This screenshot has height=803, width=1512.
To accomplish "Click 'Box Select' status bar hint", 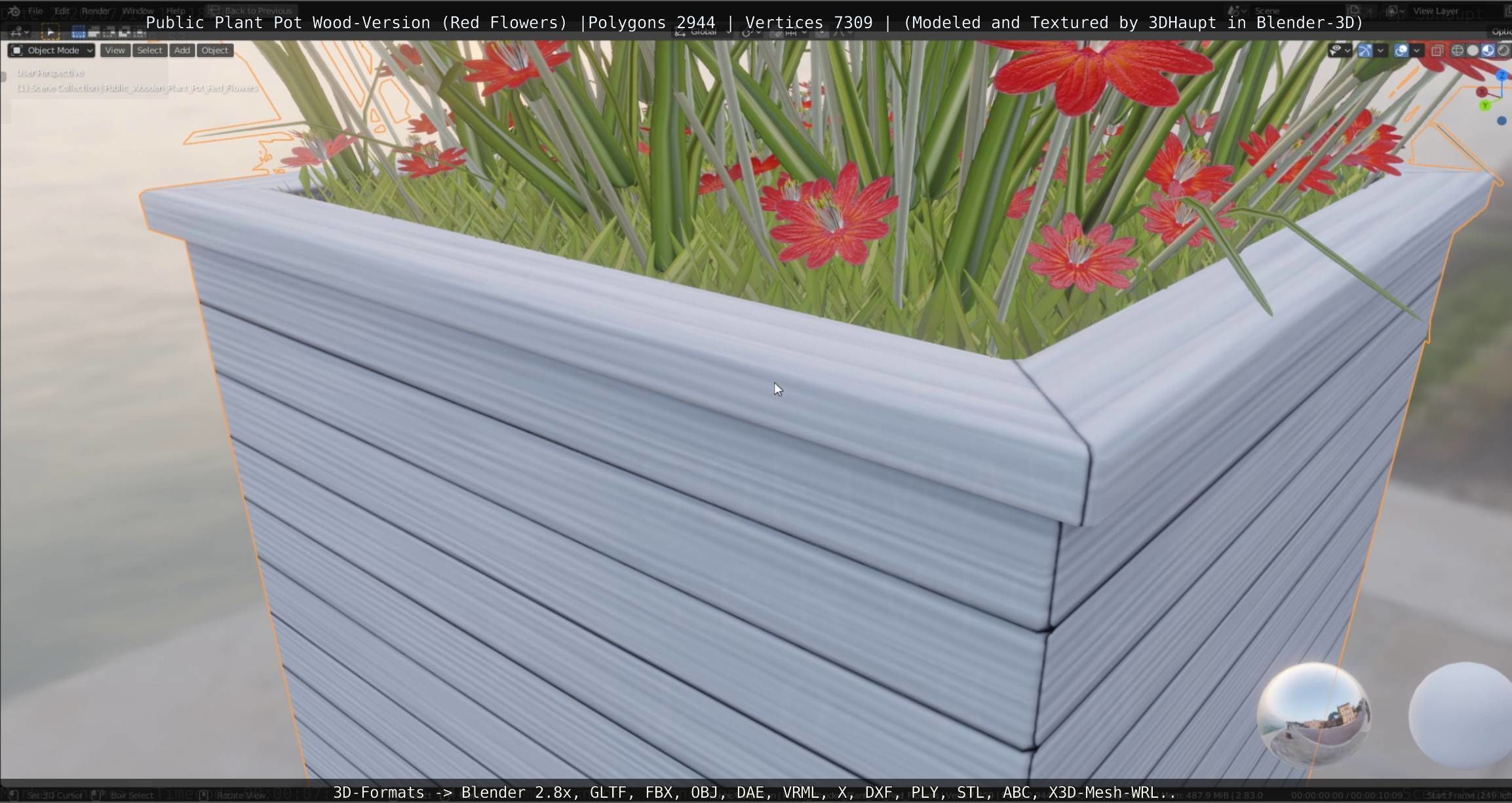I will tap(132, 795).
